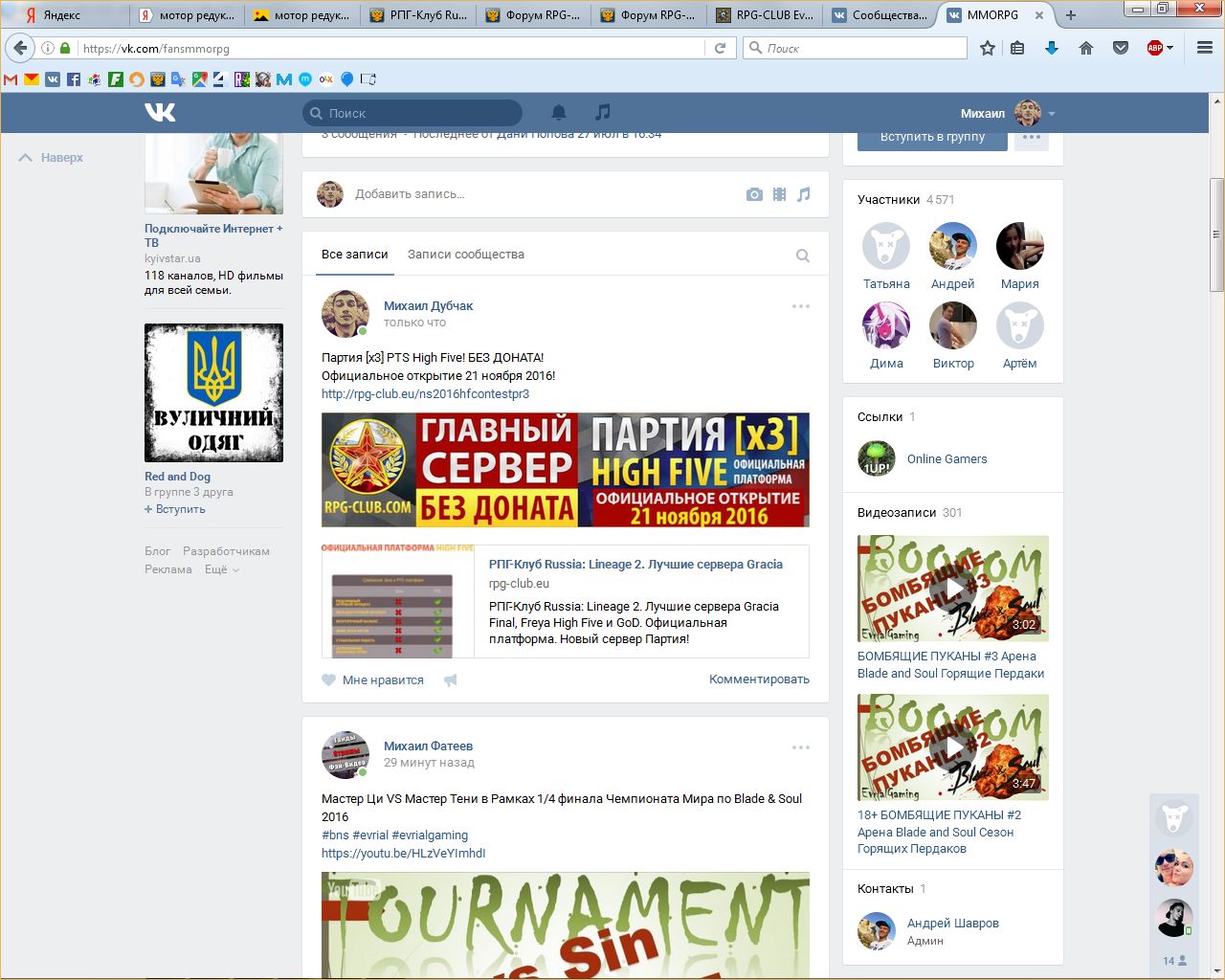Open the Red and Dog group image
1225x980 pixels.
213,392
